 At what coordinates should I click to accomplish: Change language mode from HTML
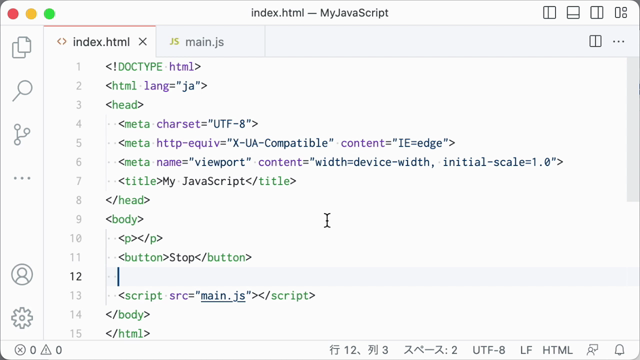tap(557, 350)
